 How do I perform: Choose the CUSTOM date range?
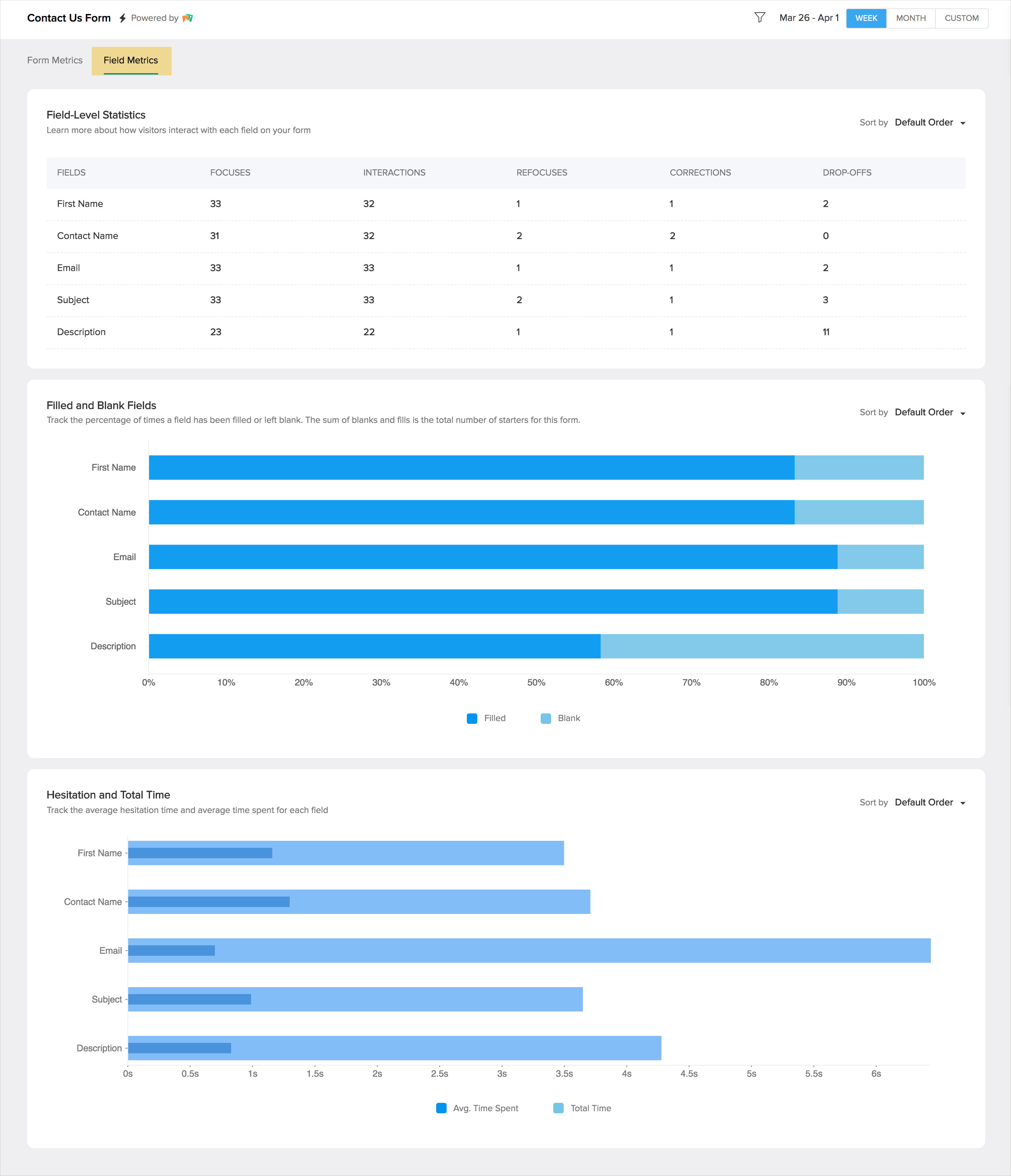[961, 18]
